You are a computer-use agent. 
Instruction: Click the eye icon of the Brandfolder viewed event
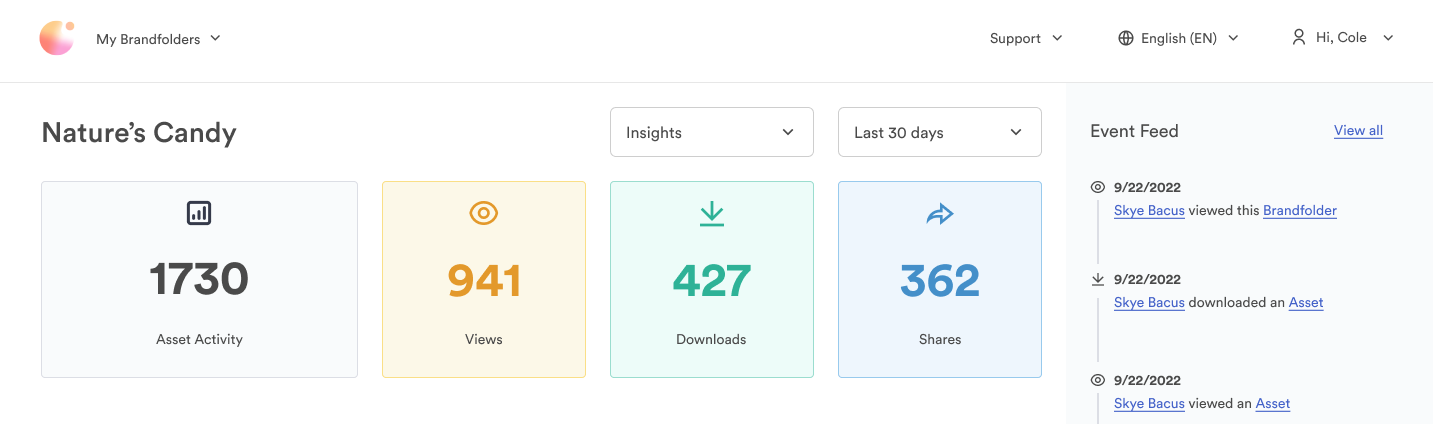coord(1098,187)
